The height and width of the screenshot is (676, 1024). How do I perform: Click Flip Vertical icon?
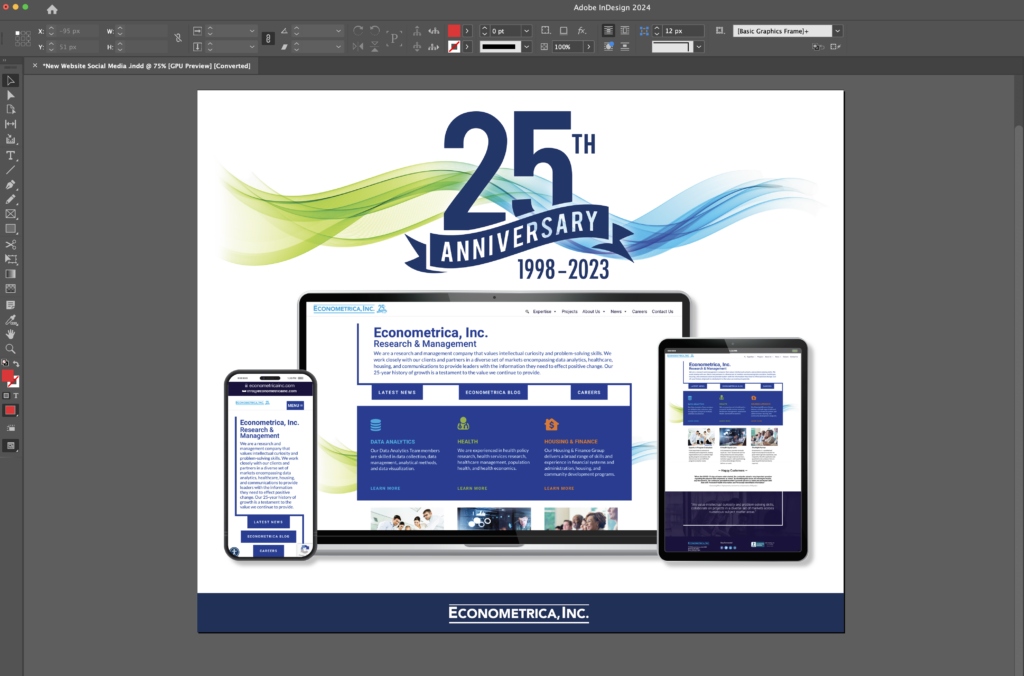coord(375,46)
